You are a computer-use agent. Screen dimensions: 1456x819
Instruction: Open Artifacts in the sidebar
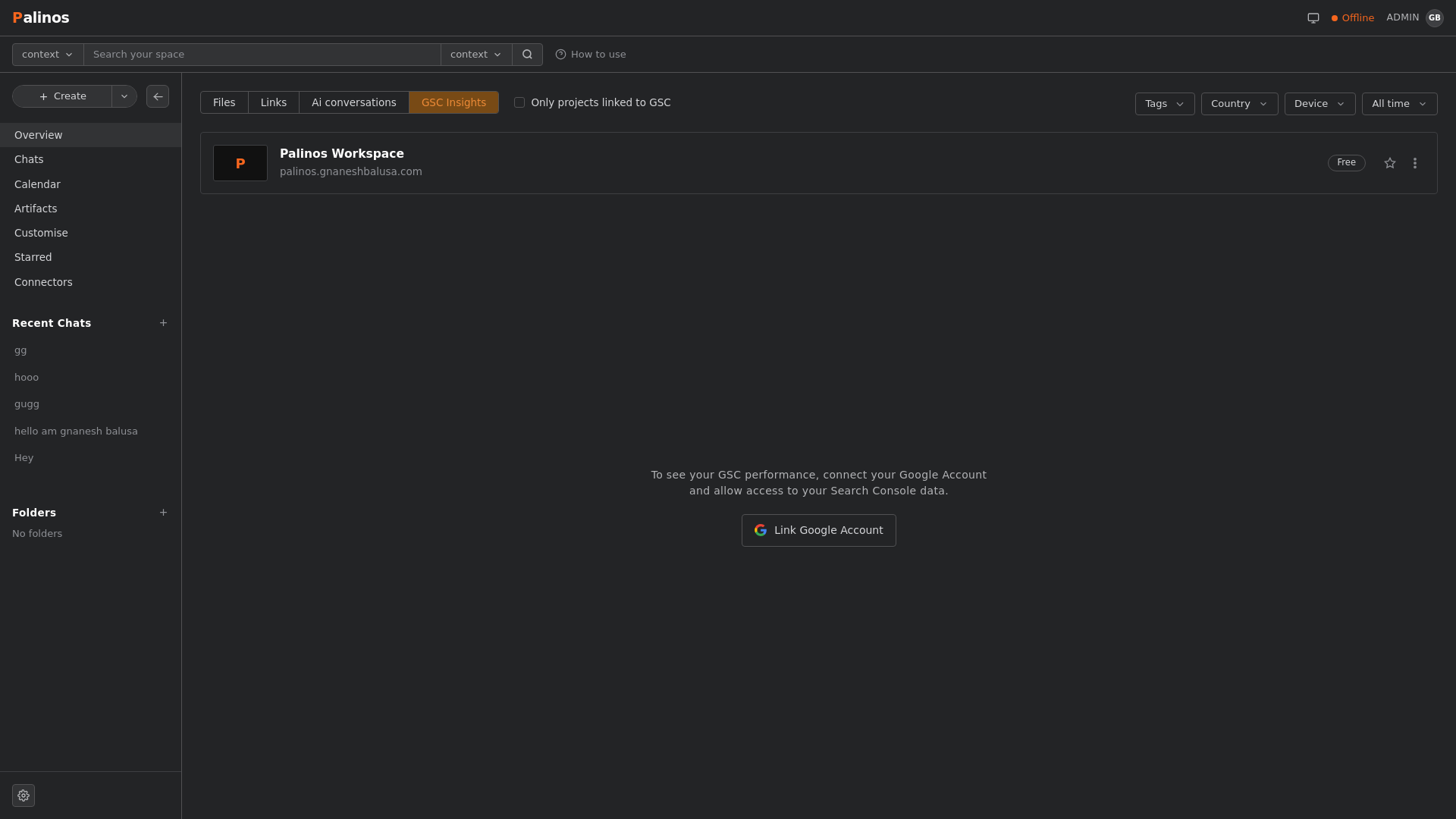[x=90, y=209]
